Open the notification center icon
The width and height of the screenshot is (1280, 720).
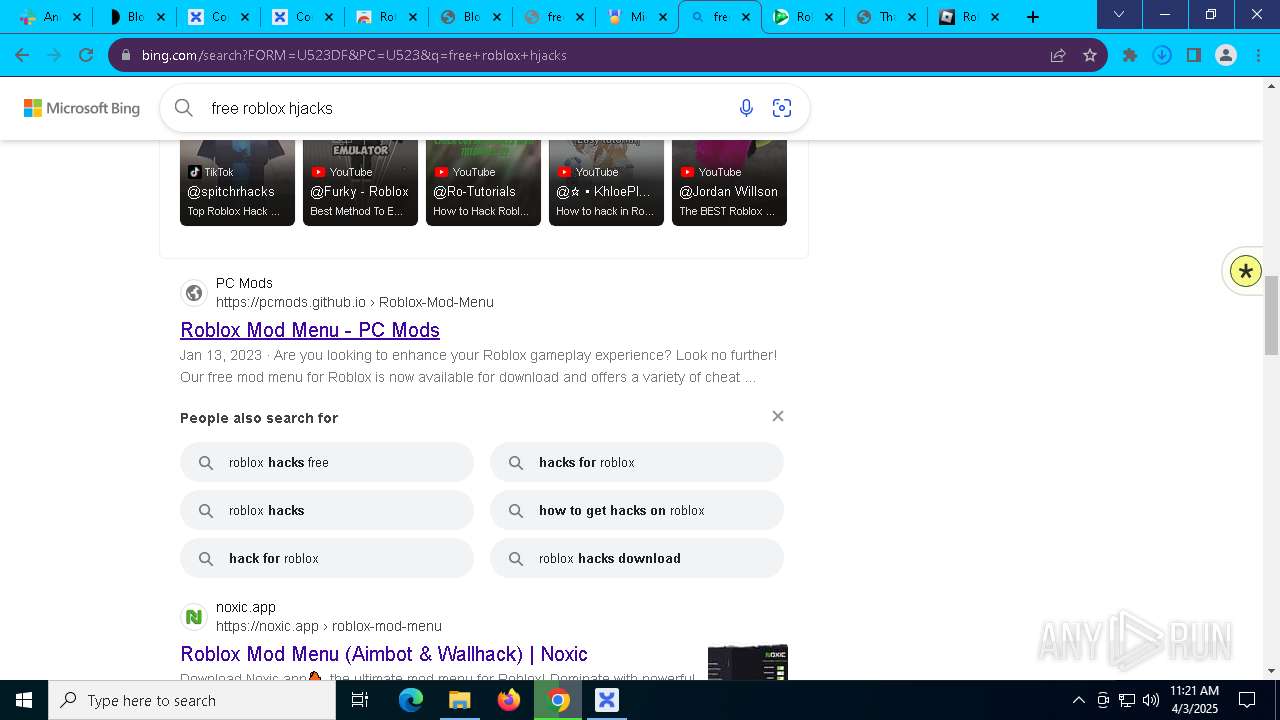click(1247, 700)
